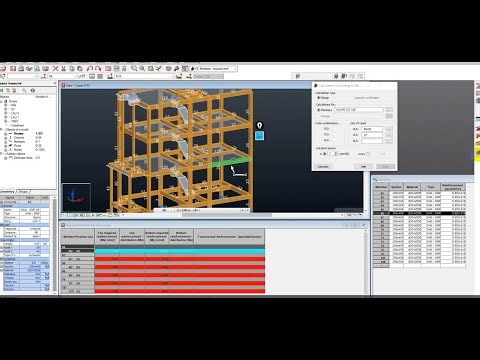This screenshot has height=360, width=480.
Task: Switch to the Groups tab in the inspector
Action: (23, 192)
